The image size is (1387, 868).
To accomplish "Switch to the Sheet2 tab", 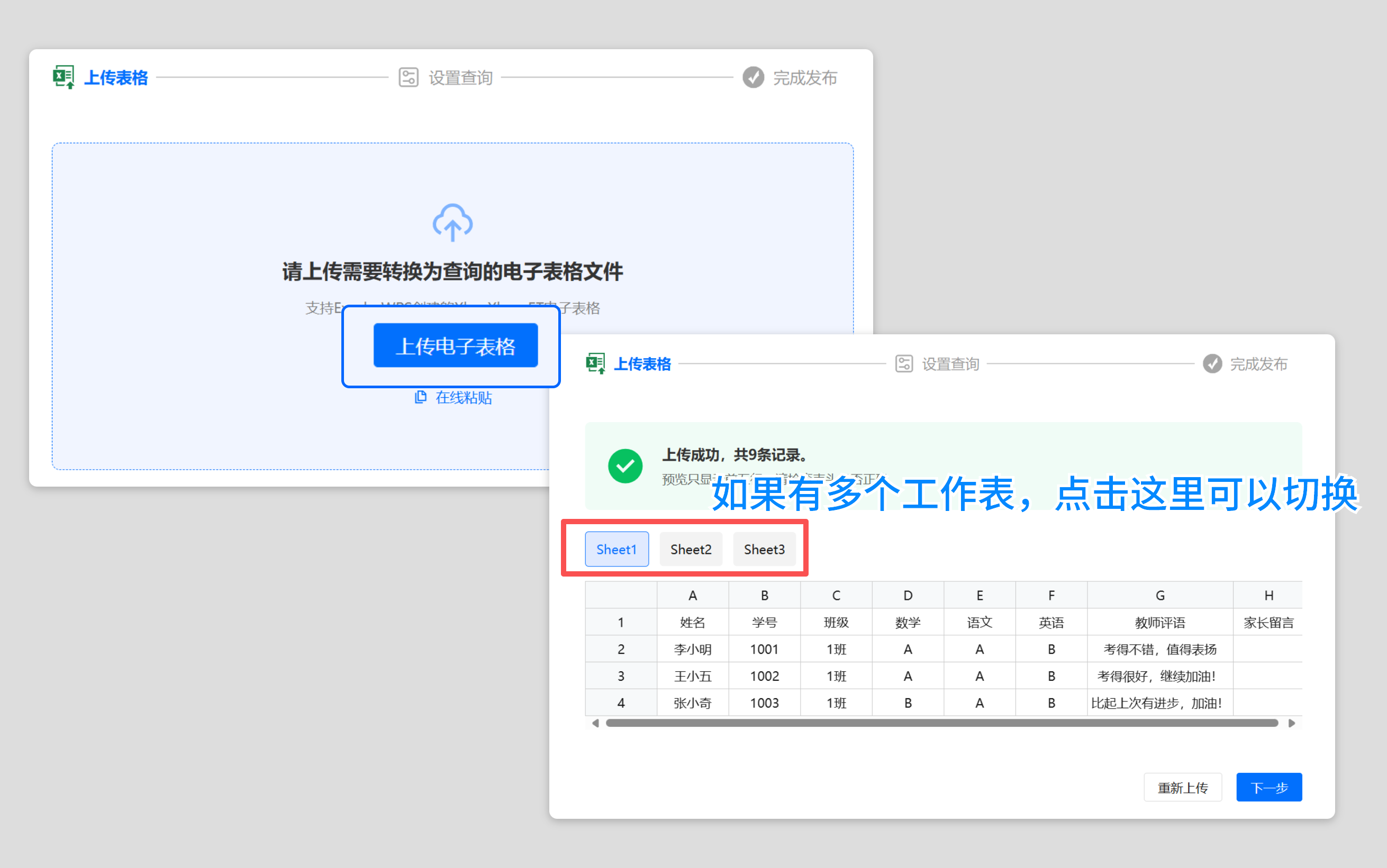I will [x=691, y=550].
